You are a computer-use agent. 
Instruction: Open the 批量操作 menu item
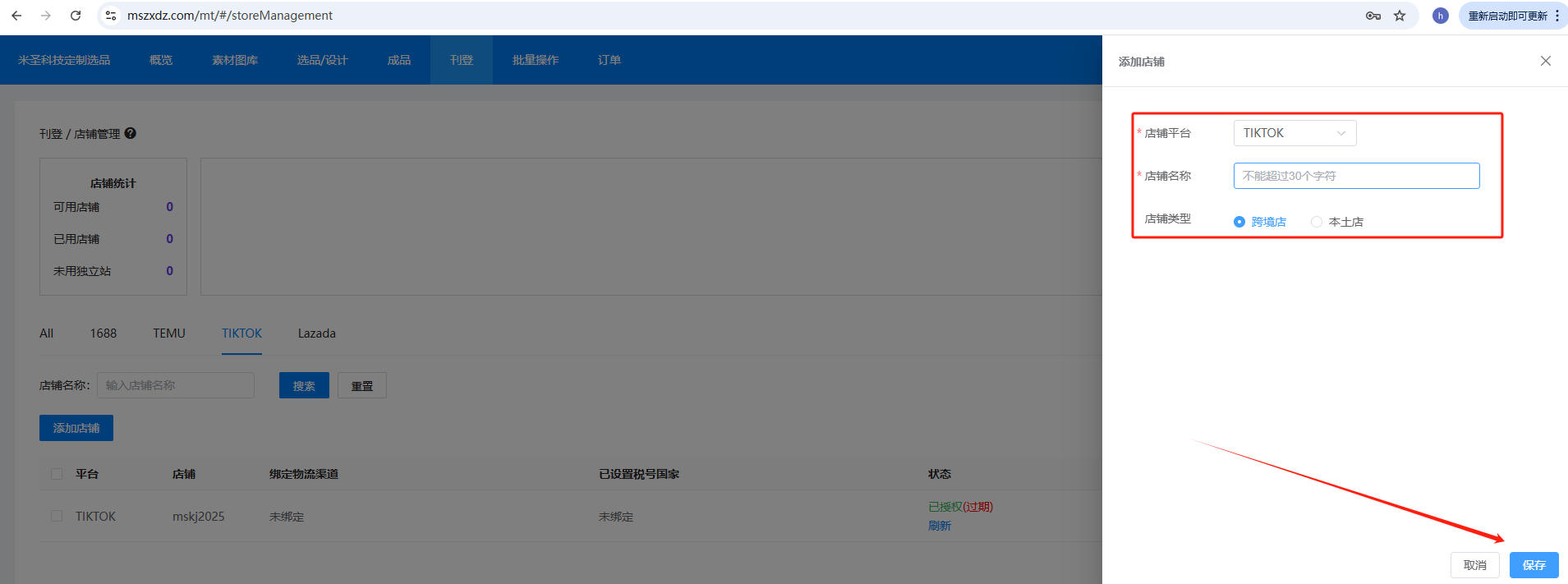pyautogui.click(x=535, y=60)
